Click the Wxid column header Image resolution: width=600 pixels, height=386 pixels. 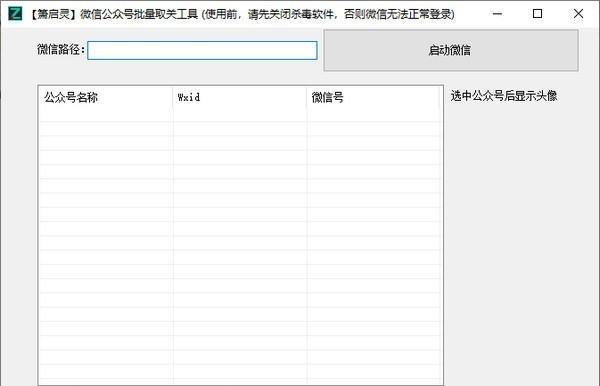[240, 97]
